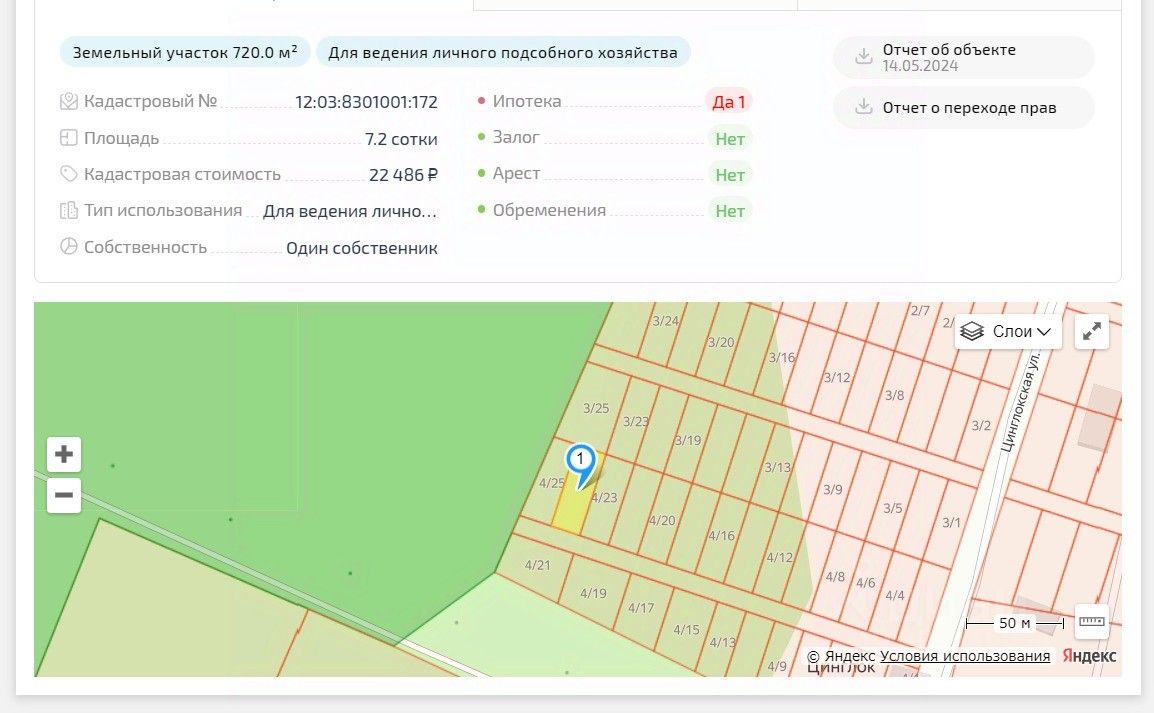Click the cadastral number 12:03:8301001:172
This screenshot has width=1154, height=713.
(367, 102)
